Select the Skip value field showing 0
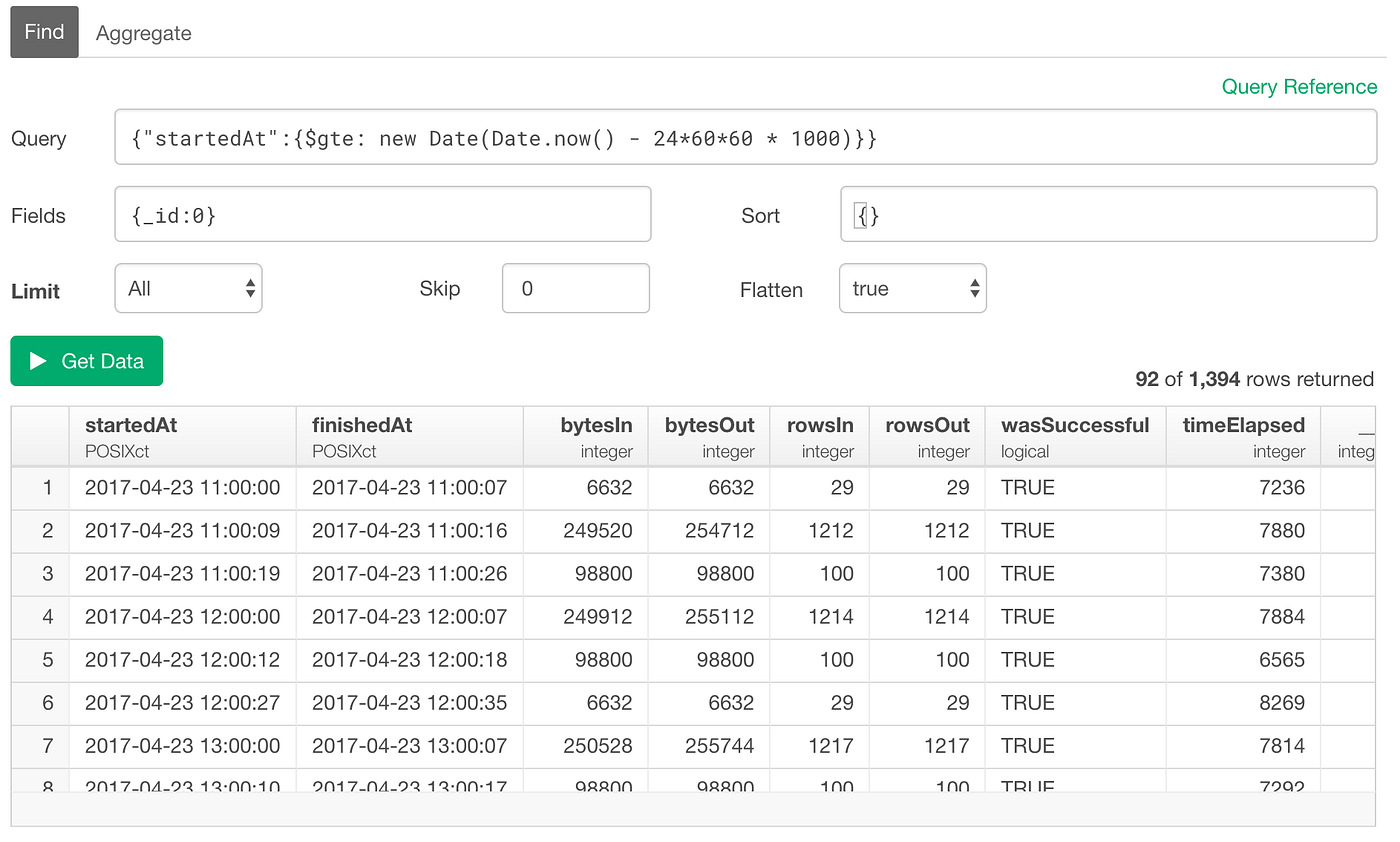Viewport: 1400px width, 842px height. click(x=576, y=288)
